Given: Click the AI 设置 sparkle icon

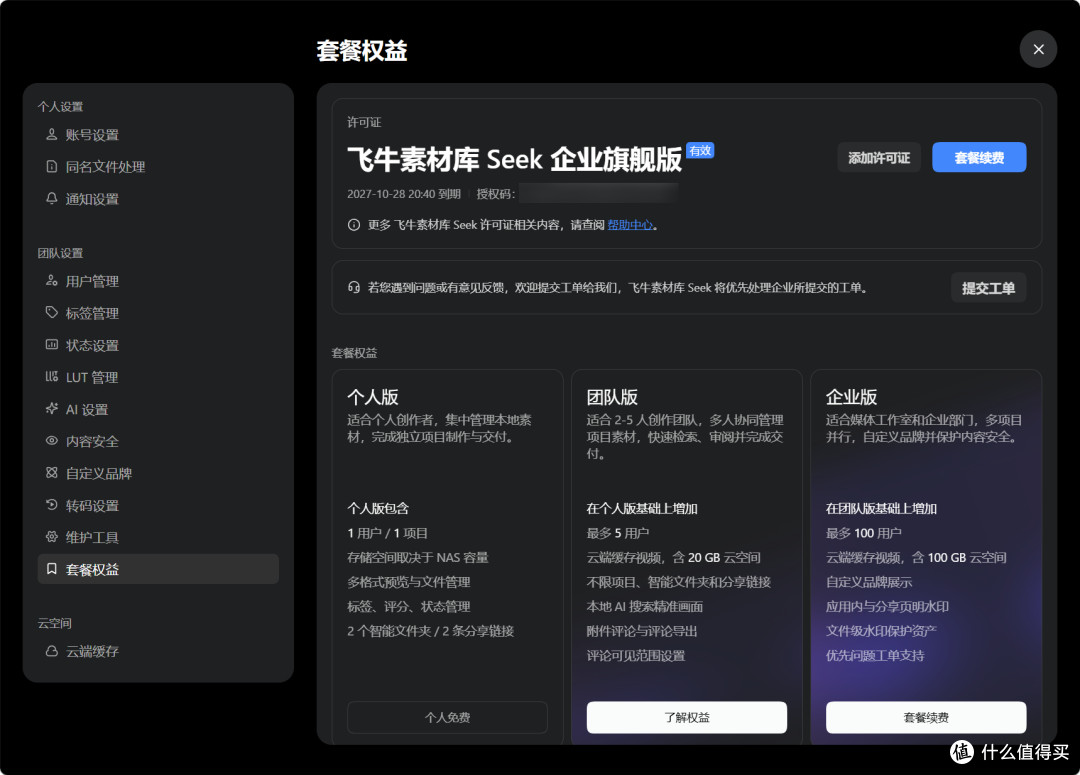Looking at the screenshot, I should tap(52, 409).
